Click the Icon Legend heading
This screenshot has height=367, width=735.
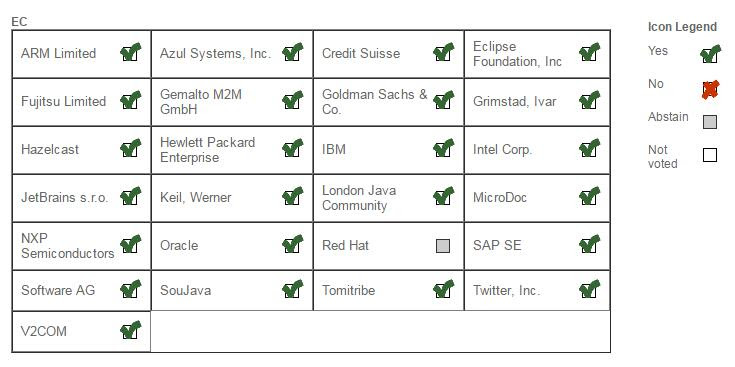point(682,27)
